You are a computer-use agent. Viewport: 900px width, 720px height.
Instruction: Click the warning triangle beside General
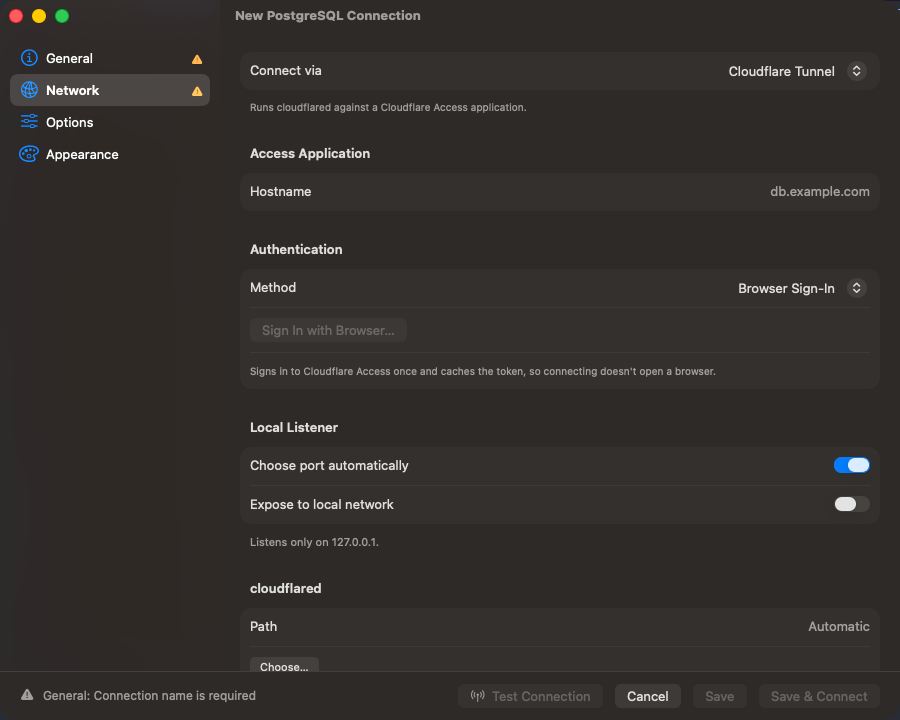pos(197,59)
